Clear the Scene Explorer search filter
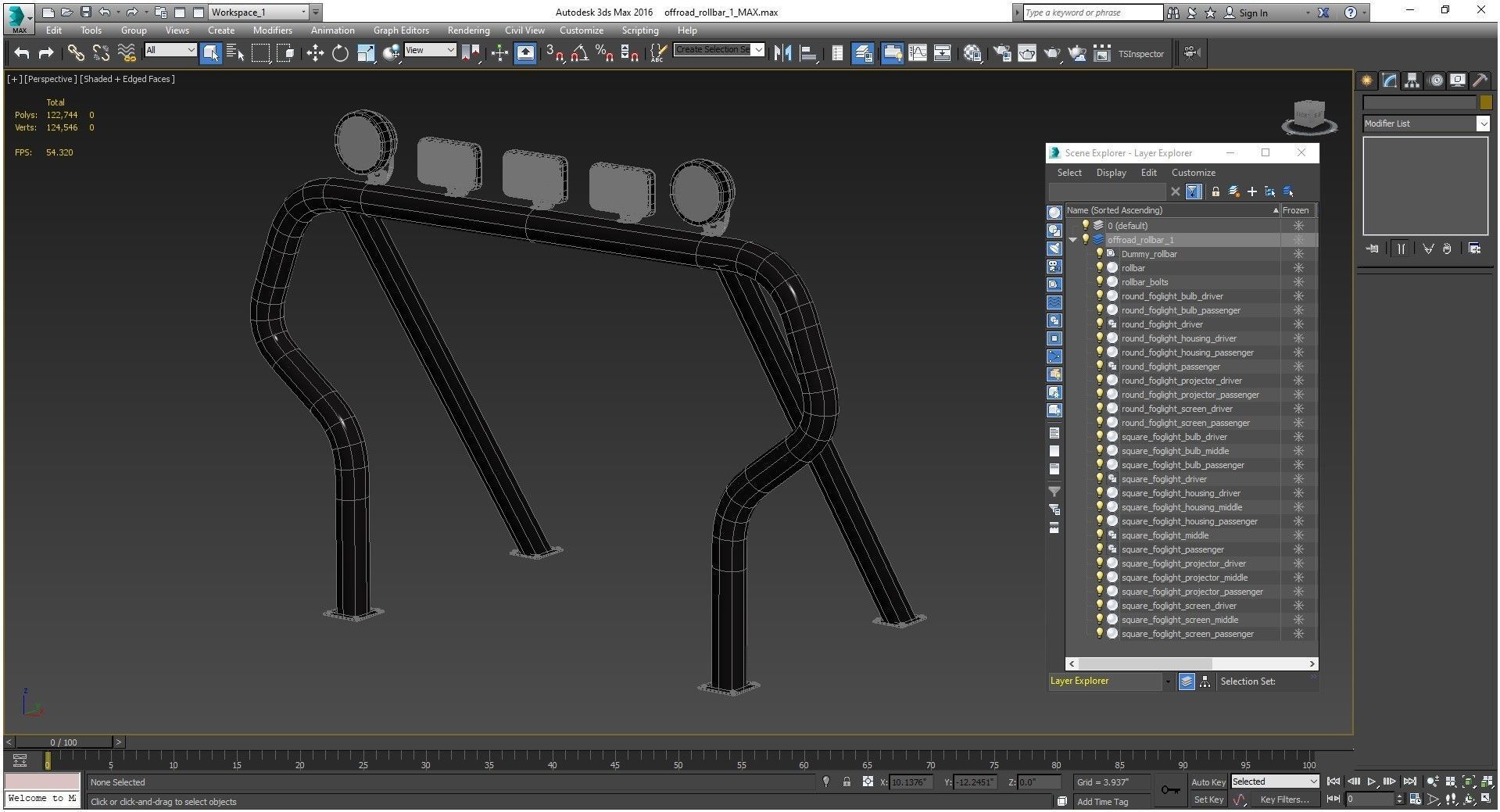This screenshot has width=1500, height=812. pyautogui.click(x=1175, y=191)
